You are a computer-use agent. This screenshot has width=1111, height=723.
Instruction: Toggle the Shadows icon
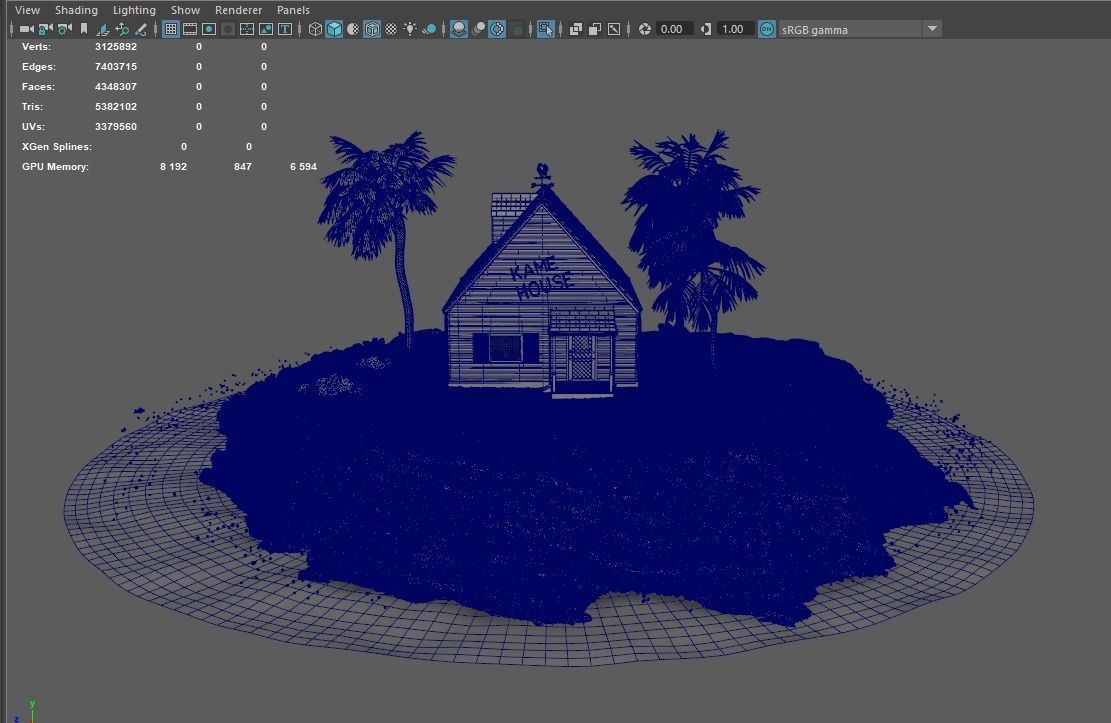click(x=429, y=29)
